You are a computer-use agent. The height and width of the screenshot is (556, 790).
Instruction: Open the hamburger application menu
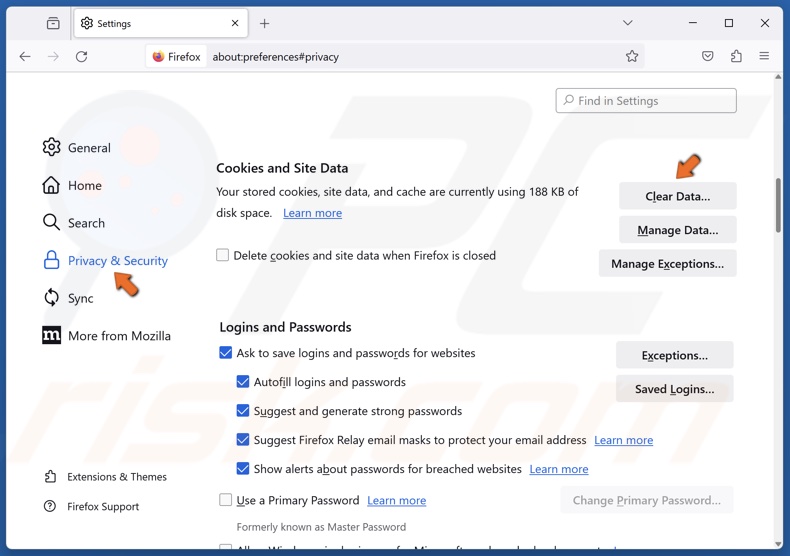click(764, 56)
